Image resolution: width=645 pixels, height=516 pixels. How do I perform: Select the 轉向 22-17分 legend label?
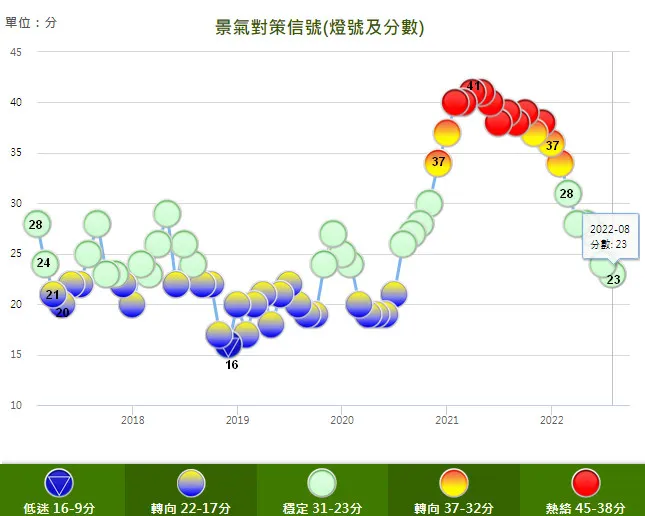[190, 508]
